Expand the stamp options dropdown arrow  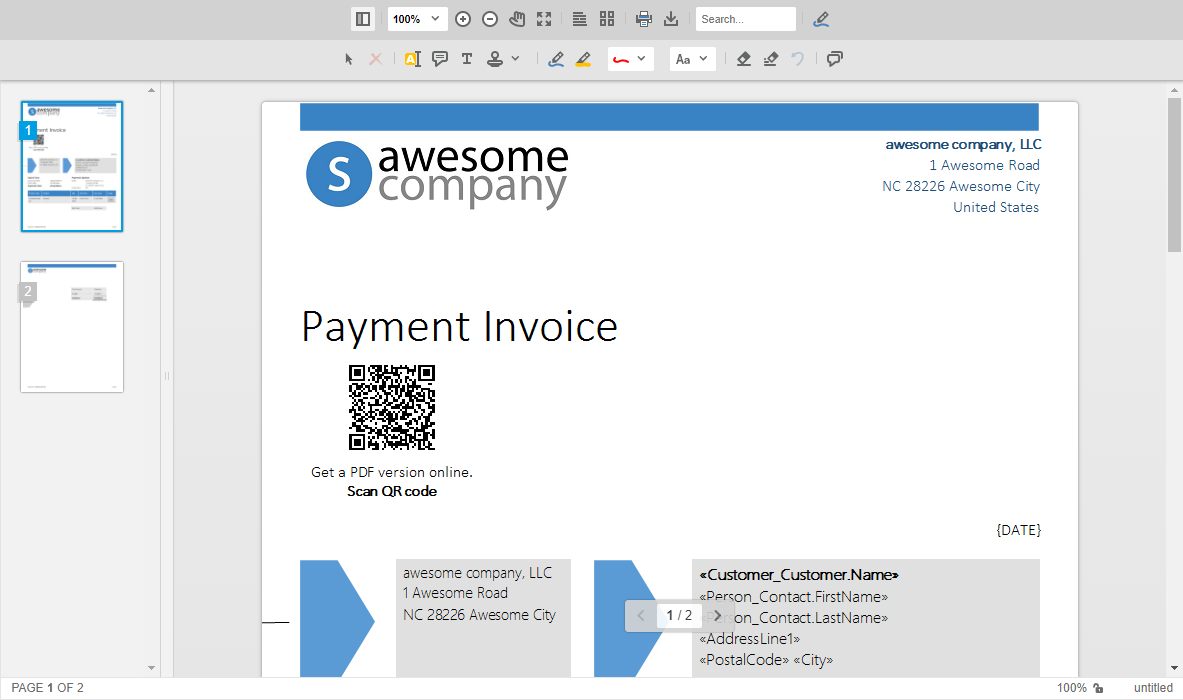[515, 58]
